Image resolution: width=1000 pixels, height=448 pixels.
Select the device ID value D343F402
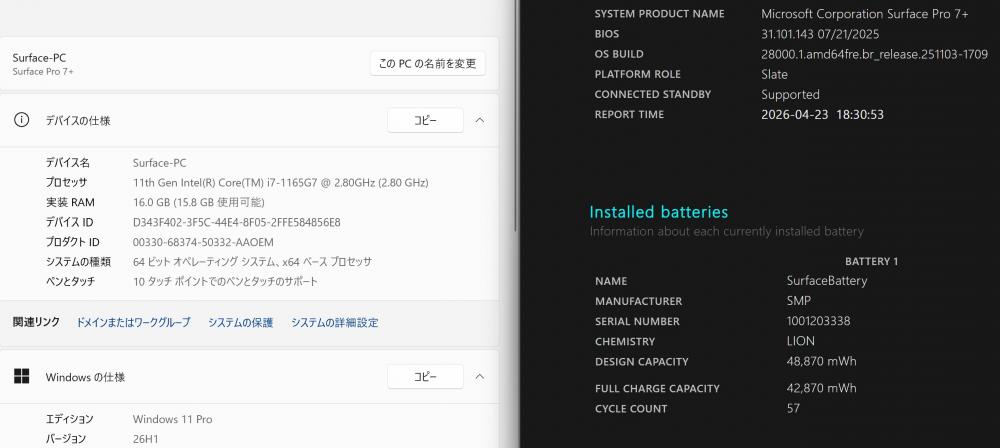tap(237, 222)
